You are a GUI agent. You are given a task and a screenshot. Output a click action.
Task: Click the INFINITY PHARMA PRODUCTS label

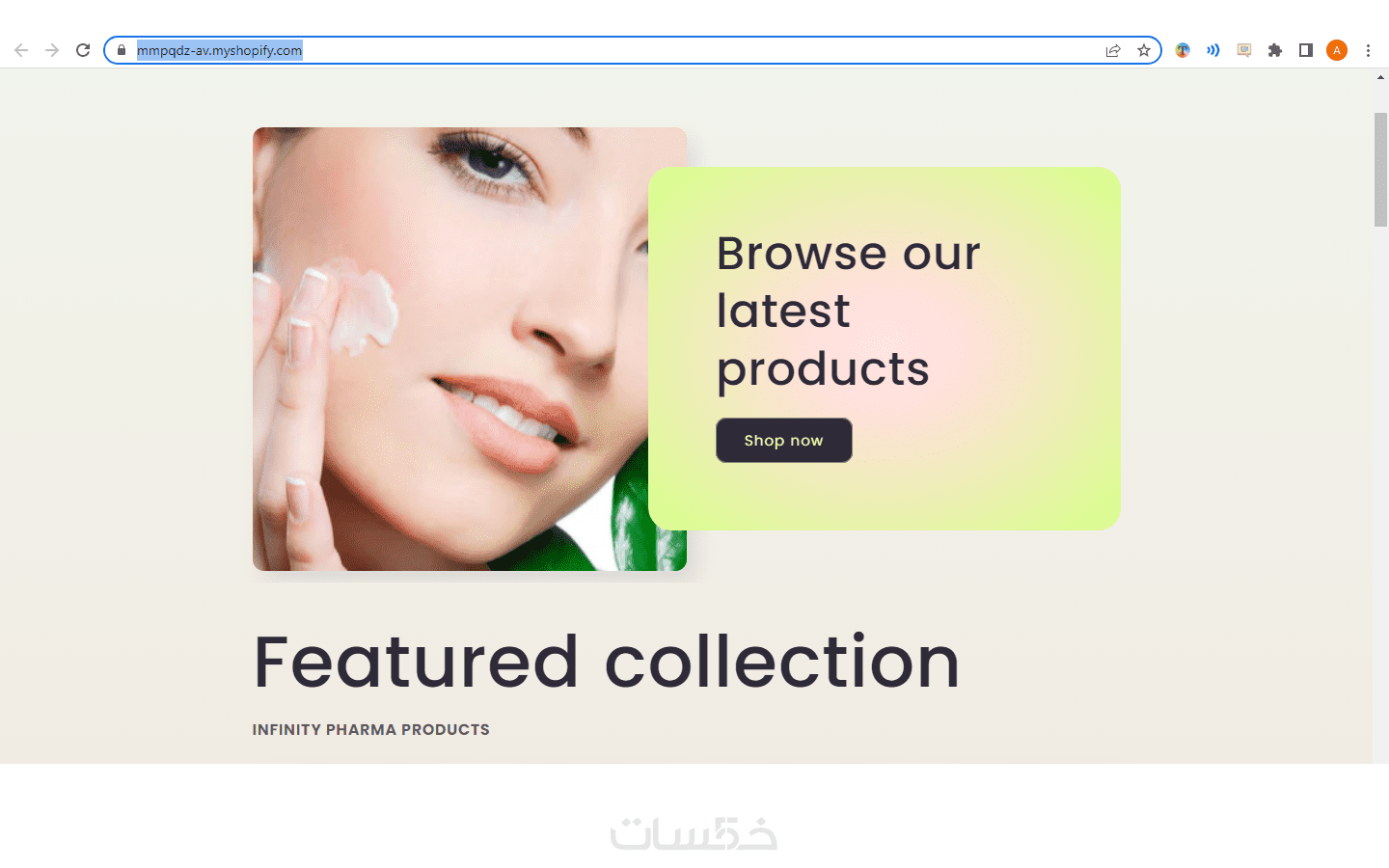pyautogui.click(x=371, y=730)
